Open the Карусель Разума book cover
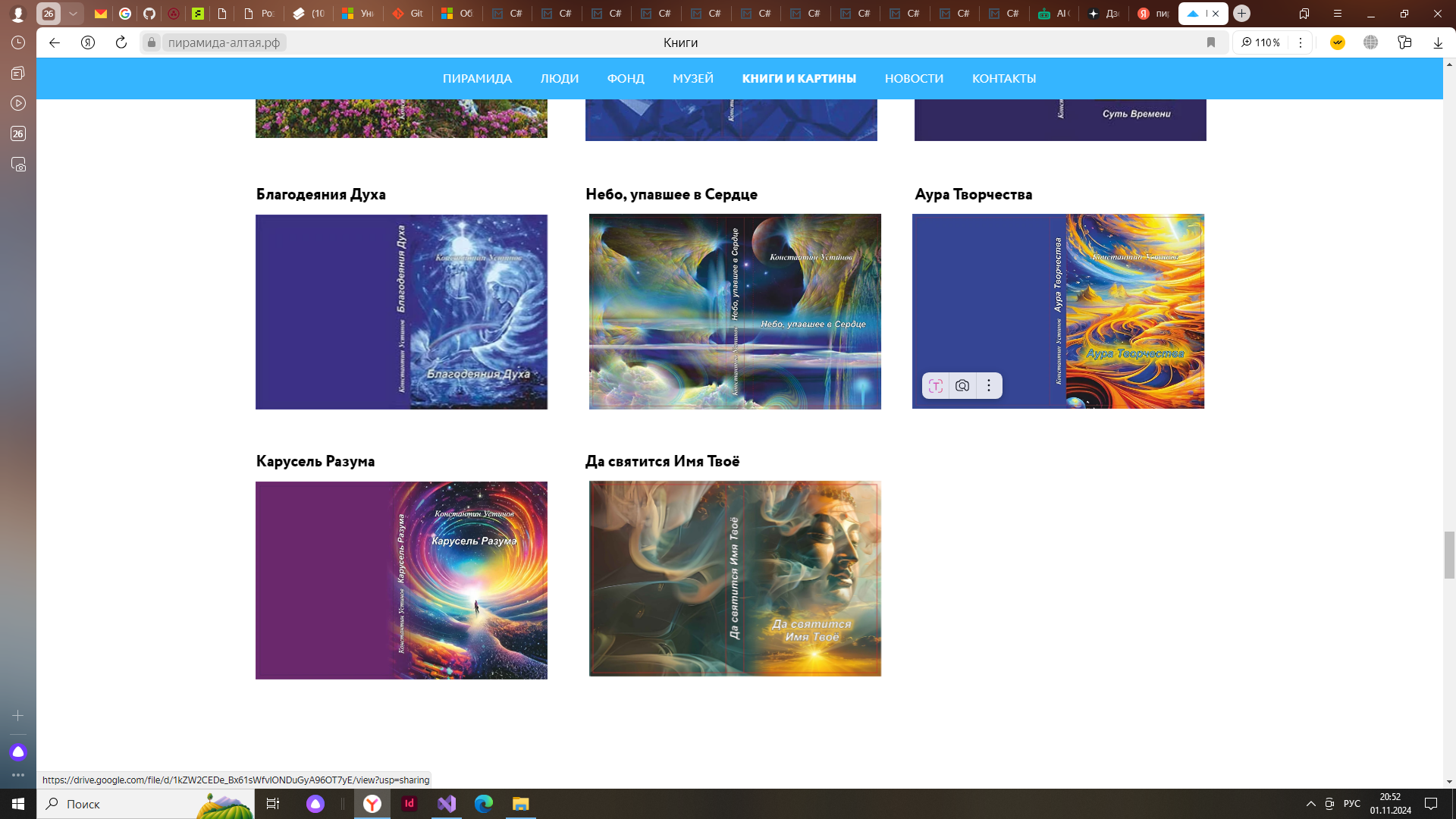Image resolution: width=1456 pixels, height=819 pixels. pos(401,580)
